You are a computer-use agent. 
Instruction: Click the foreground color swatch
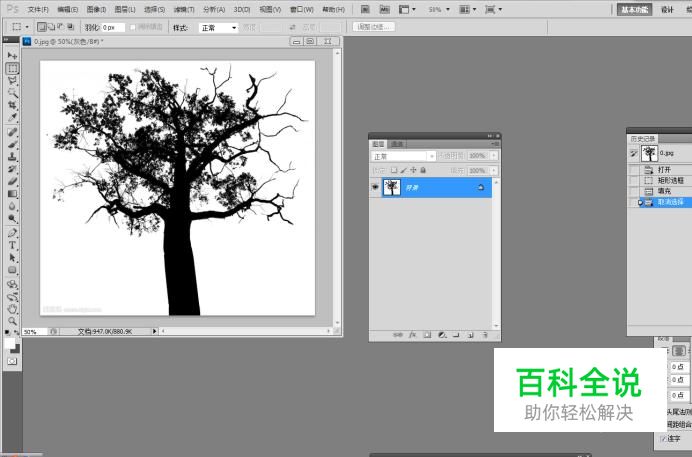pos(9,343)
